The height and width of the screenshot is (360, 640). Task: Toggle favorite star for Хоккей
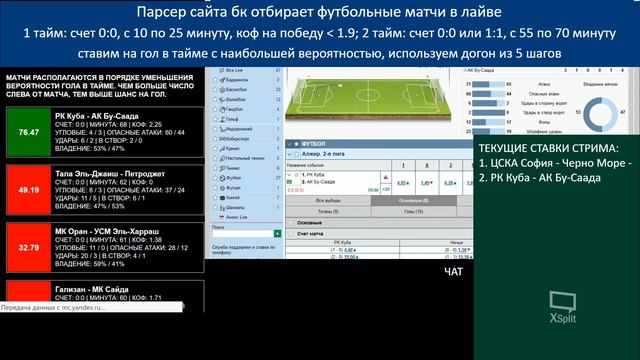(216, 198)
